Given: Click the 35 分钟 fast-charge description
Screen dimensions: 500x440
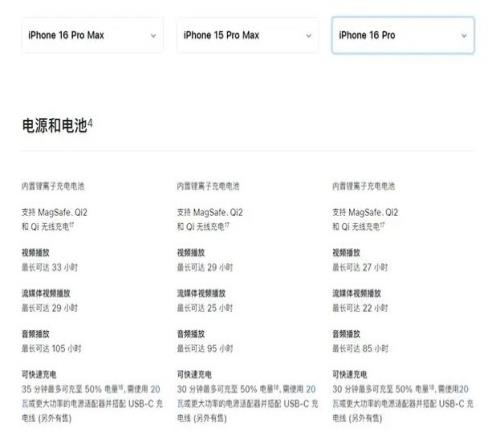Looking at the screenshot, I should pos(92,404).
